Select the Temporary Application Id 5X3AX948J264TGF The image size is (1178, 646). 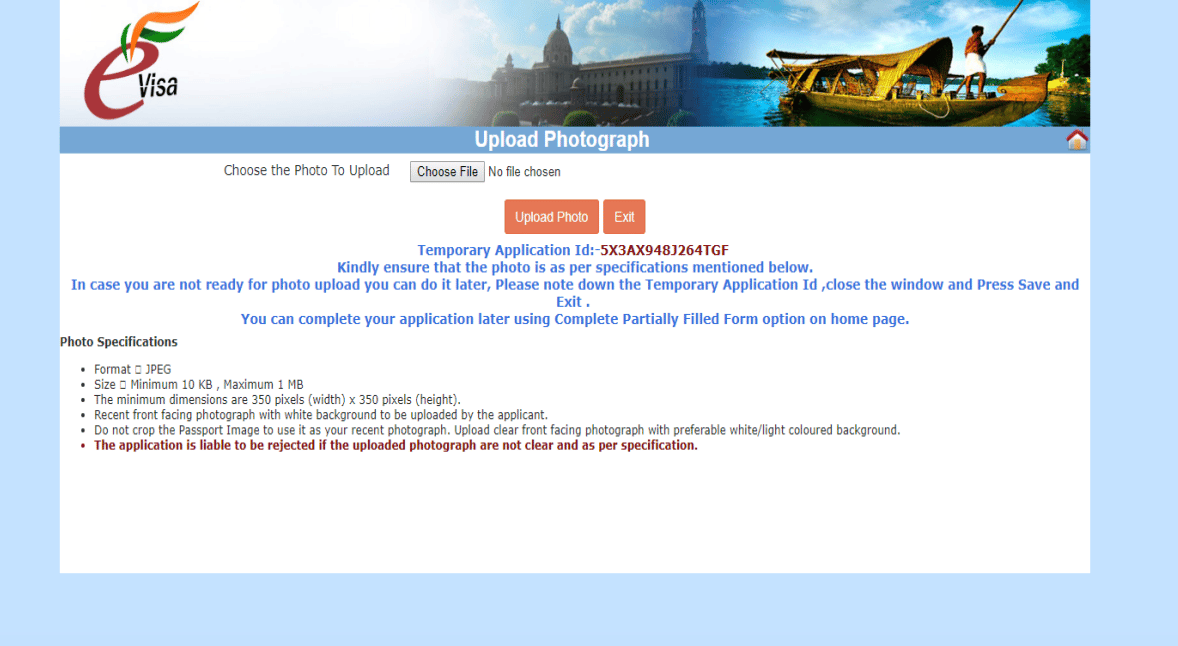point(666,250)
